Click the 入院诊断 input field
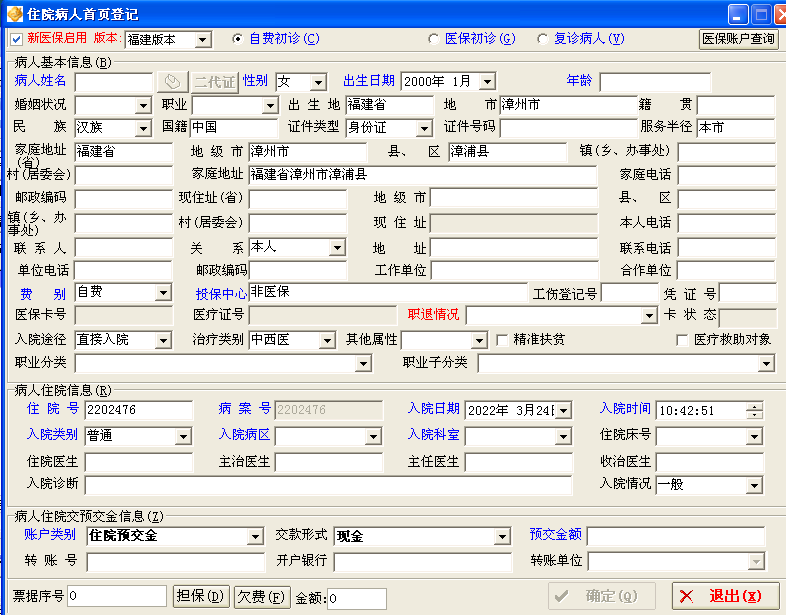Screen dimensions: 786x615 click(x=328, y=485)
